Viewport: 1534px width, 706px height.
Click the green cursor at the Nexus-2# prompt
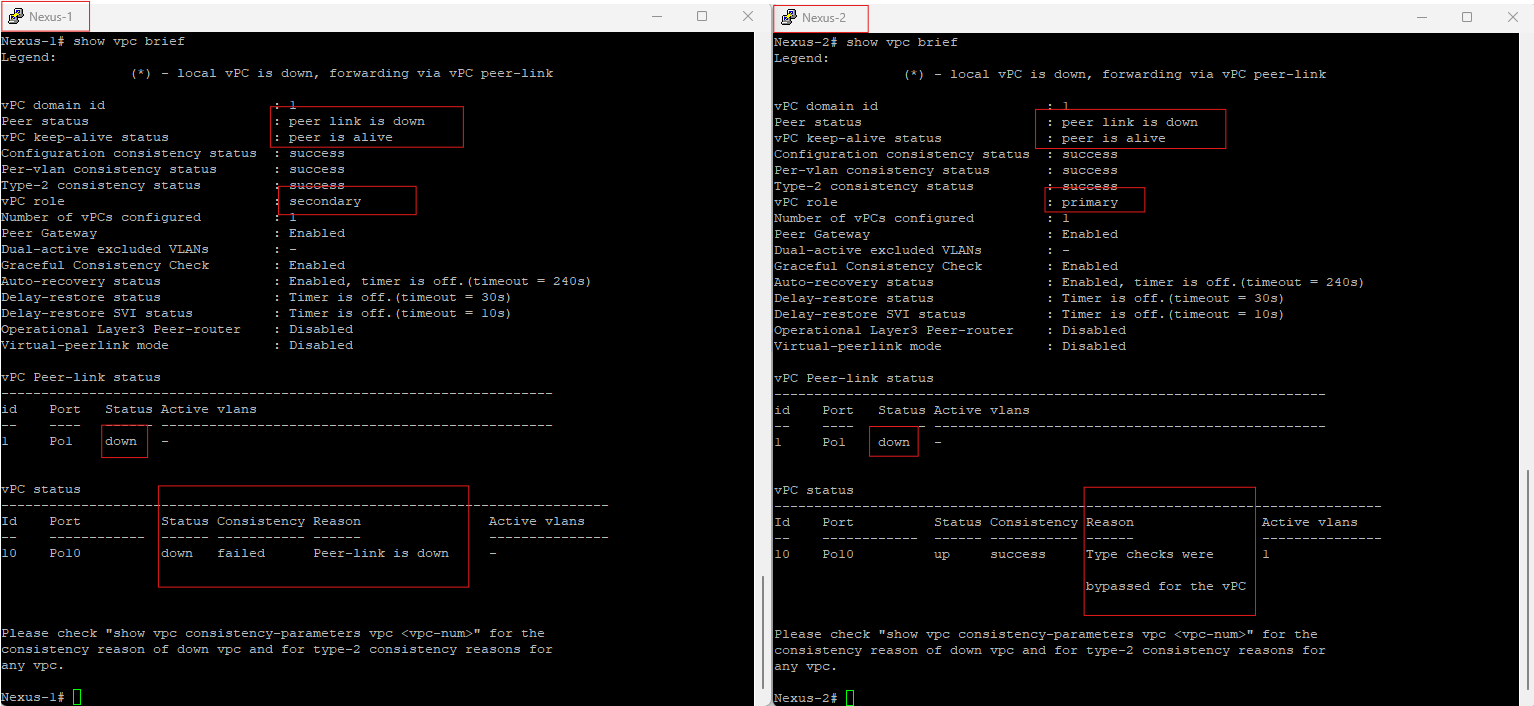point(850,697)
